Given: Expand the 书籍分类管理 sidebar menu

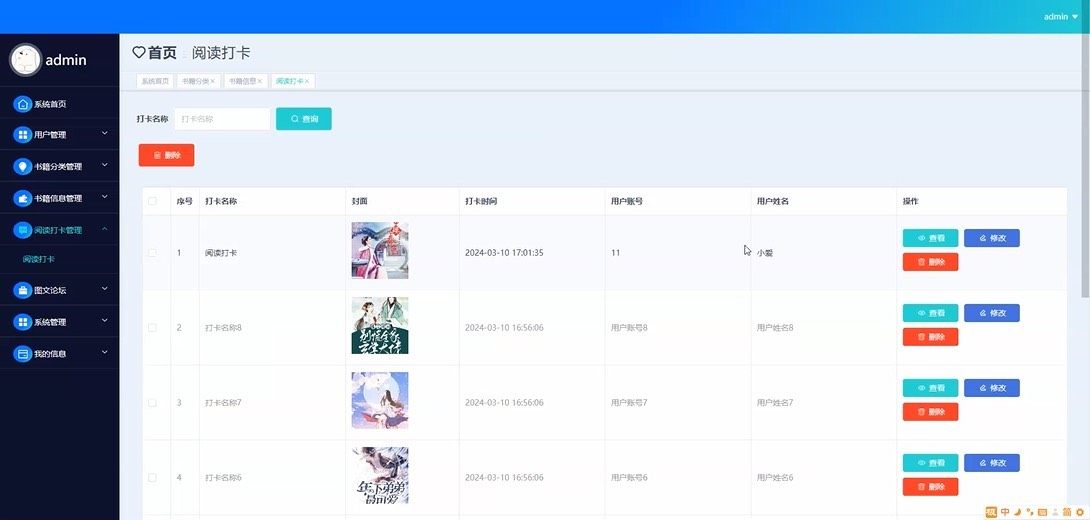Looking at the screenshot, I should click(105, 165).
